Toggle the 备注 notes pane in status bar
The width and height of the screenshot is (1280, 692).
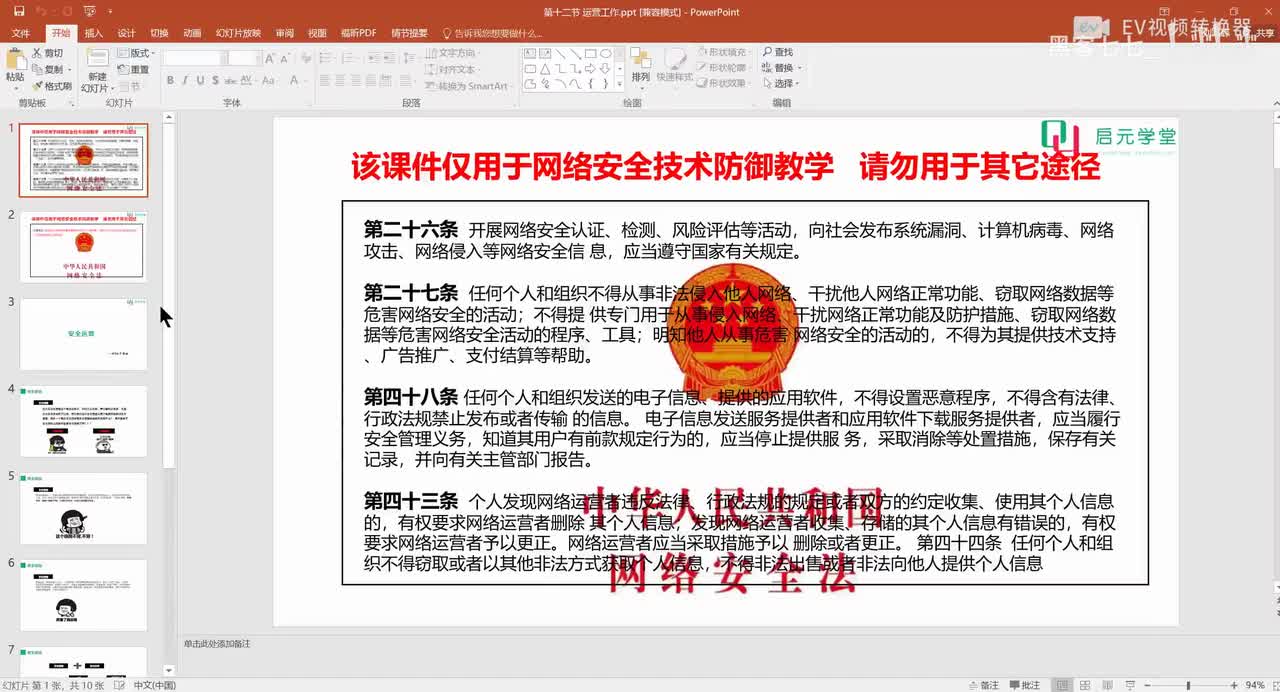[984, 685]
